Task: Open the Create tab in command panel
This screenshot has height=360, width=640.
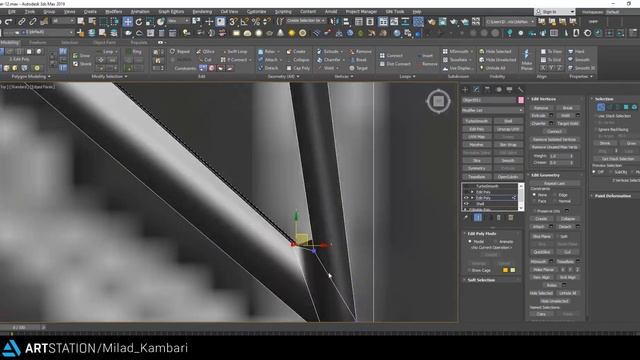Action: [465, 89]
